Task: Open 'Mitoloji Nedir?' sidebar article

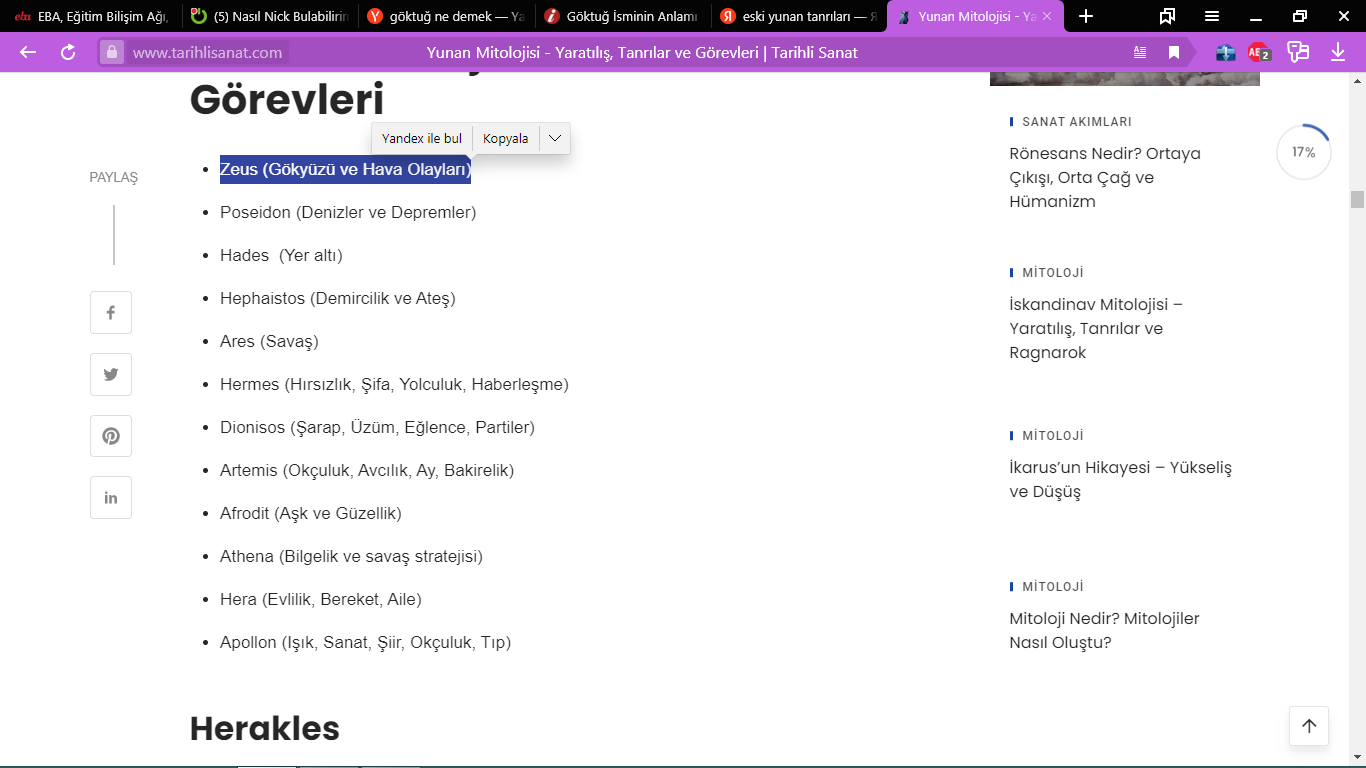Action: pyautogui.click(x=1105, y=630)
